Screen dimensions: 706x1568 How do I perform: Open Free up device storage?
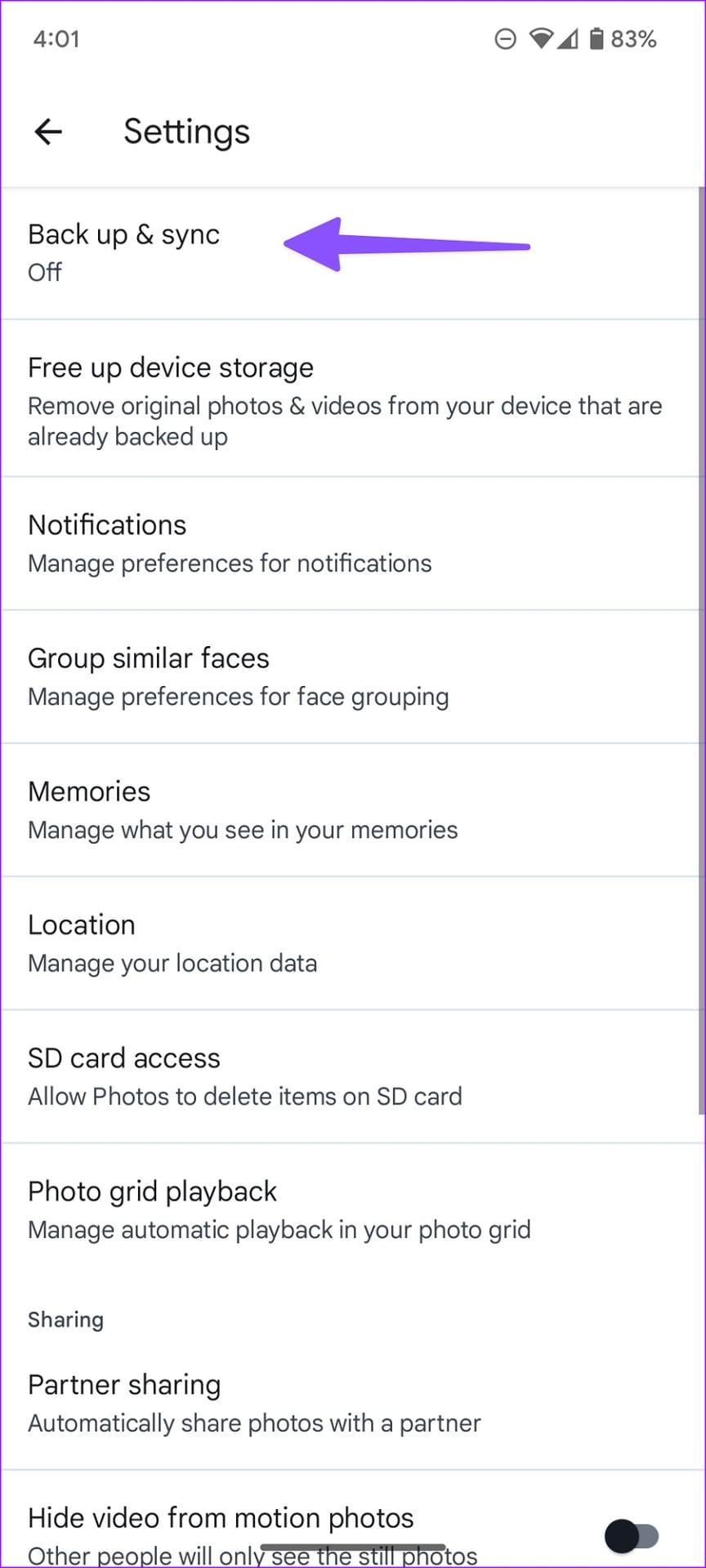(351, 399)
